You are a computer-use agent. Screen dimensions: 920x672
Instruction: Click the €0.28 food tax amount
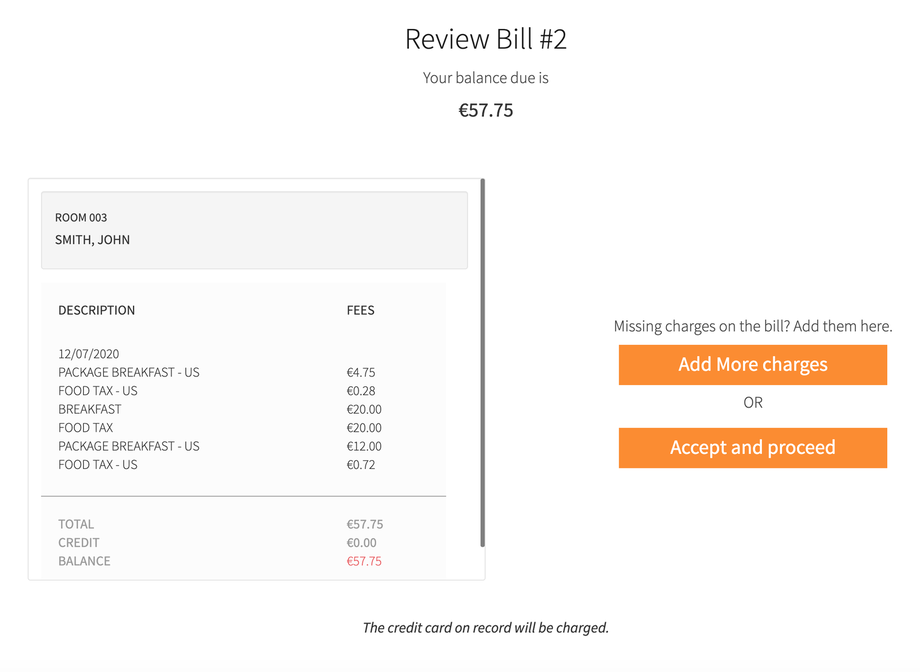pyautogui.click(x=361, y=391)
